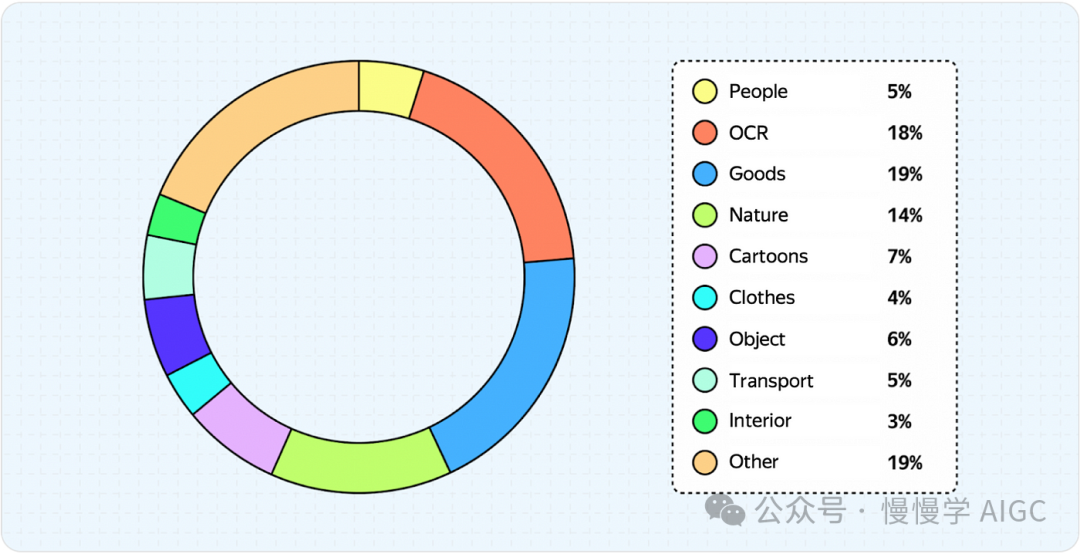
Task: Click the Nature legend label text
Action: pos(758,215)
